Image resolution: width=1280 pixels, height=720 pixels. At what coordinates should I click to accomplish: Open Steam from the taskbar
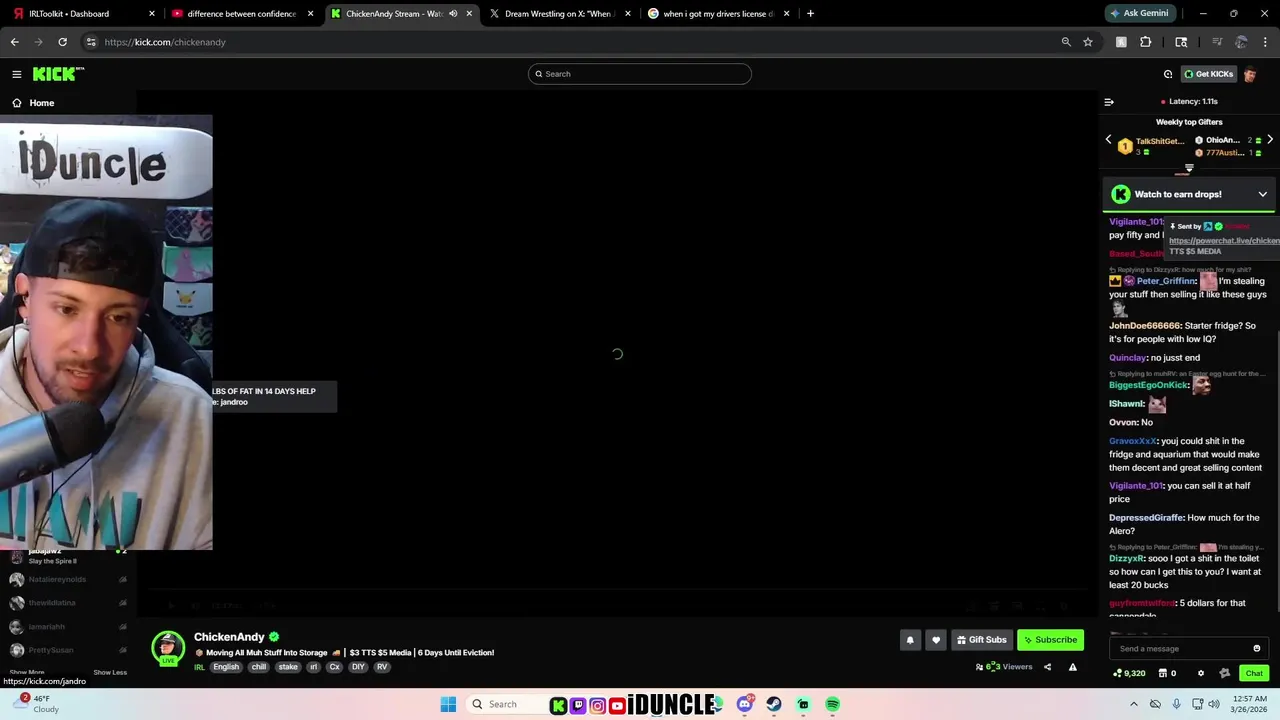click(774, 704)
